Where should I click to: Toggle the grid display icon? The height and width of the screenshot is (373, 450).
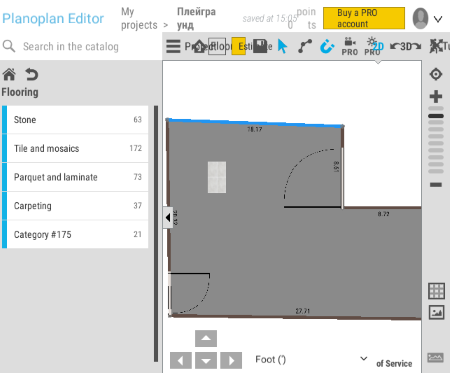tap(436, 291)
